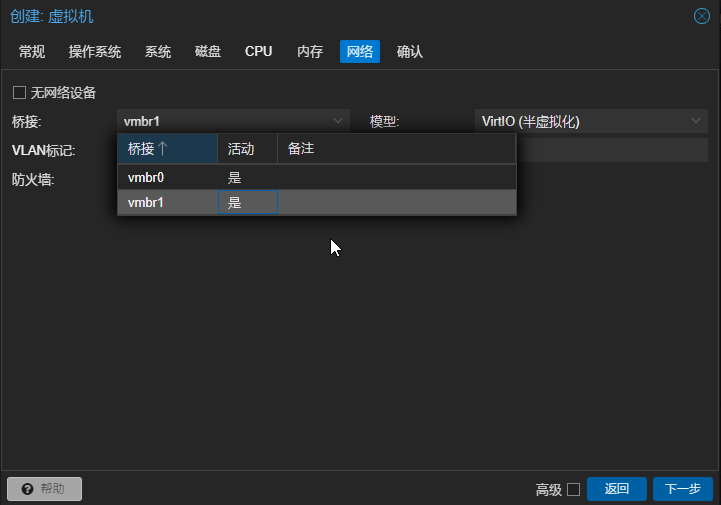Open the 操作系统 tab

(x=95, y=52)
